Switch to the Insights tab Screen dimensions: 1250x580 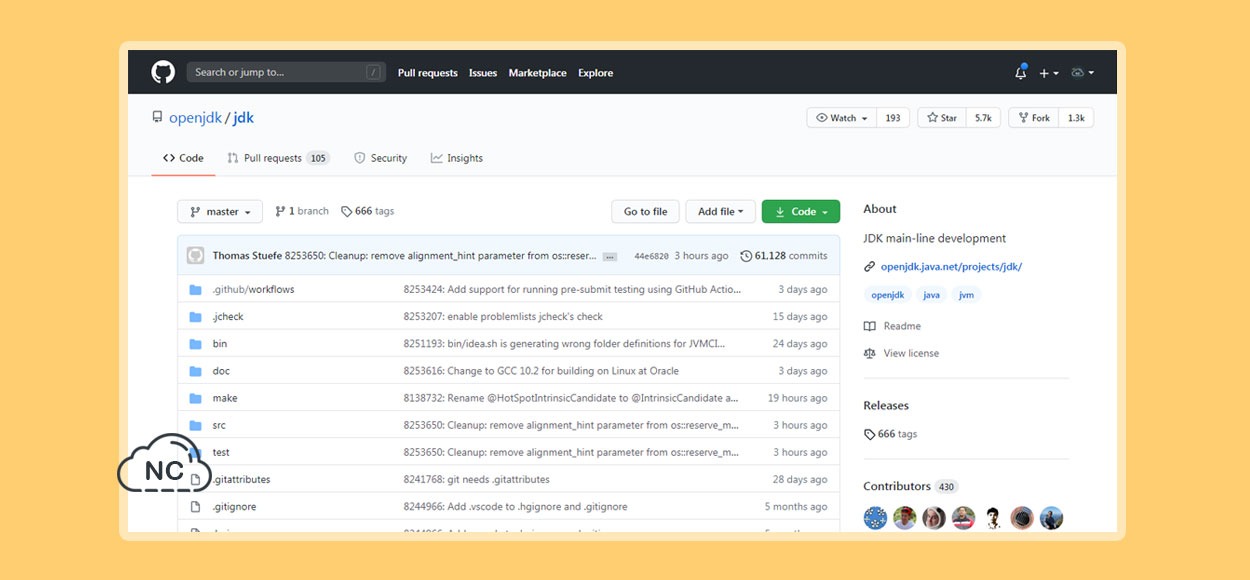(x=457, y=158)
